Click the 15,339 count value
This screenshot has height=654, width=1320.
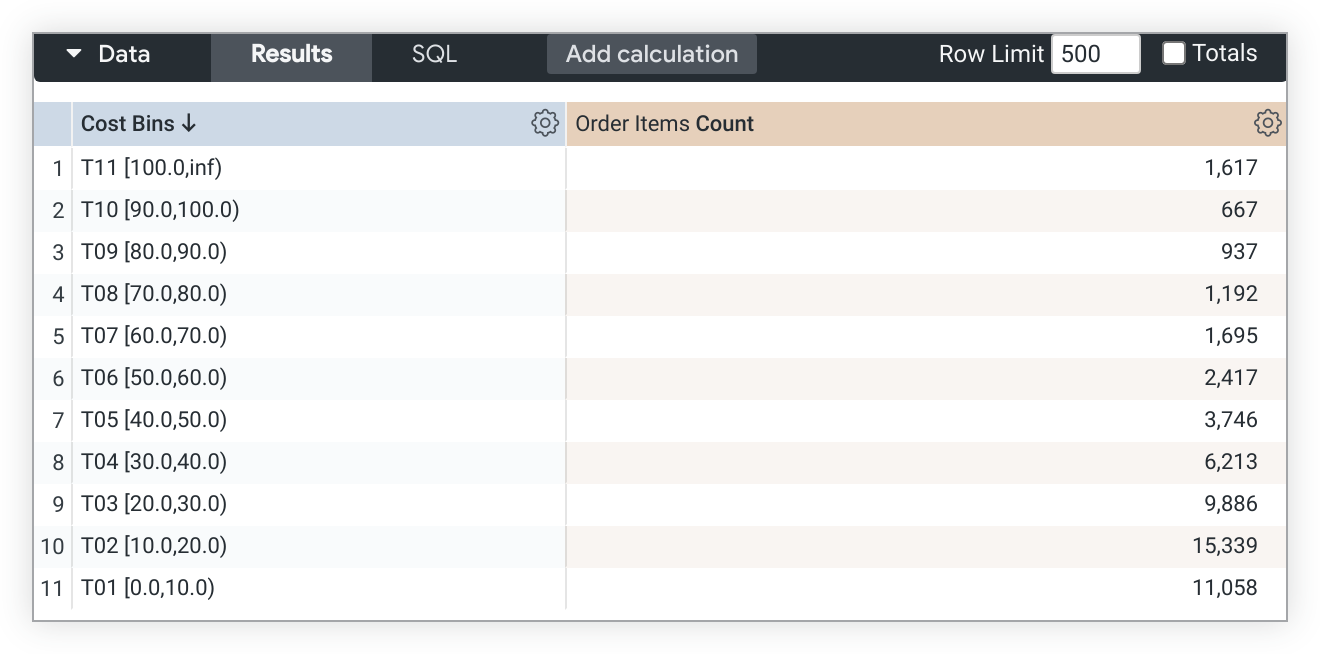(1224, 546)
